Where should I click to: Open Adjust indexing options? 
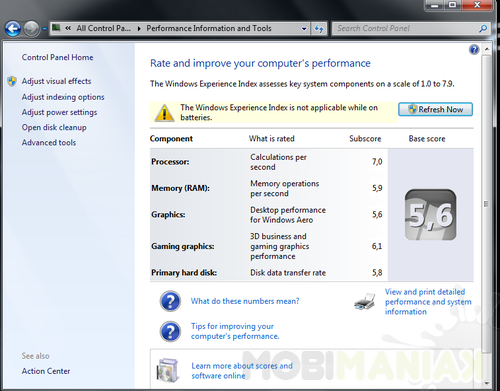[x=63, y=97]
